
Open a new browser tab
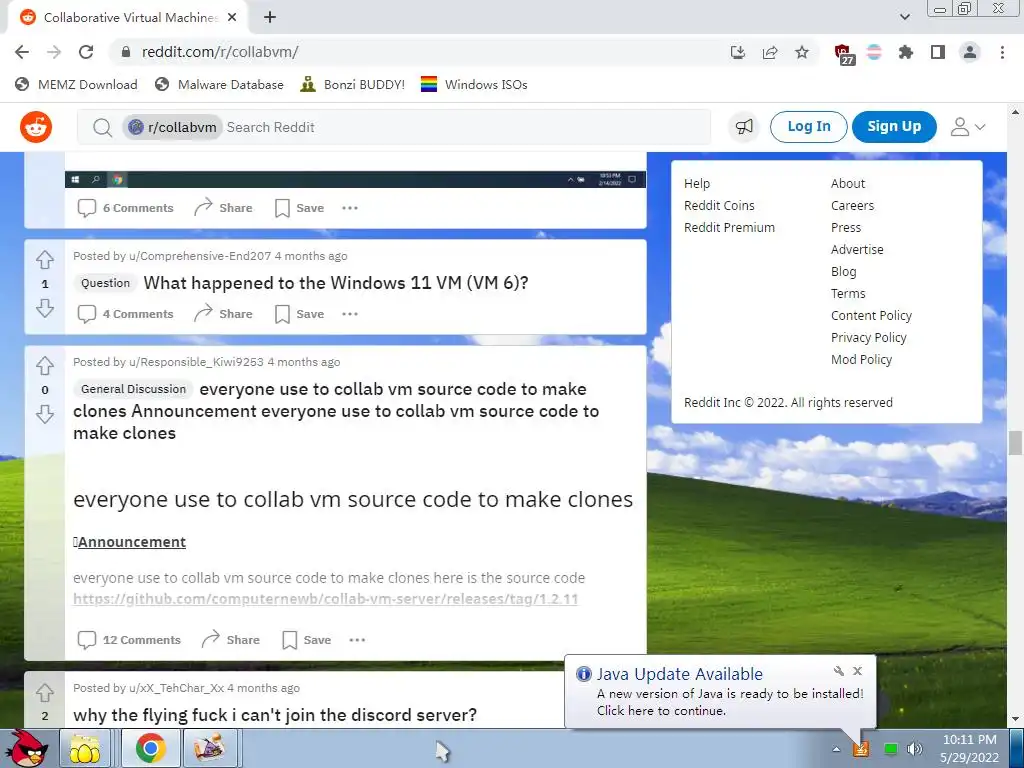point(270,17)
